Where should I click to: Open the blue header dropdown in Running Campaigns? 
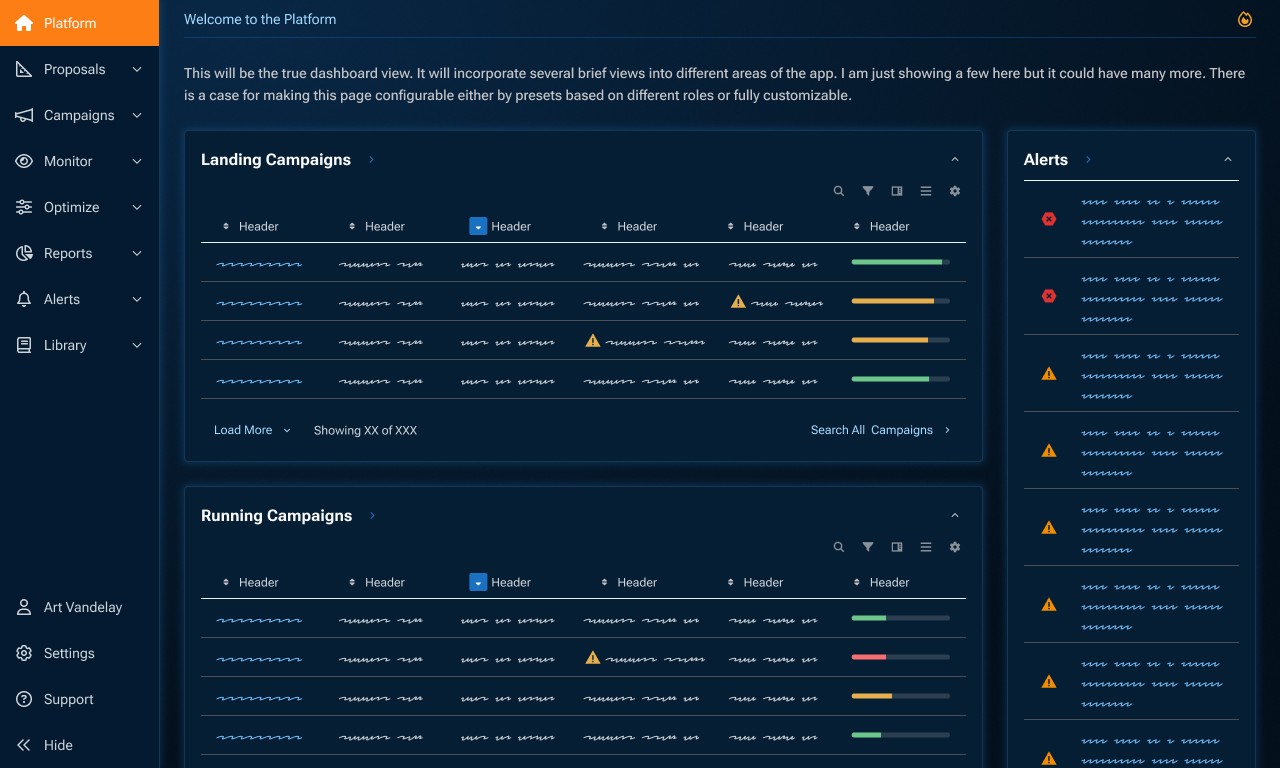pyautogui.click(x=478, y=583)
